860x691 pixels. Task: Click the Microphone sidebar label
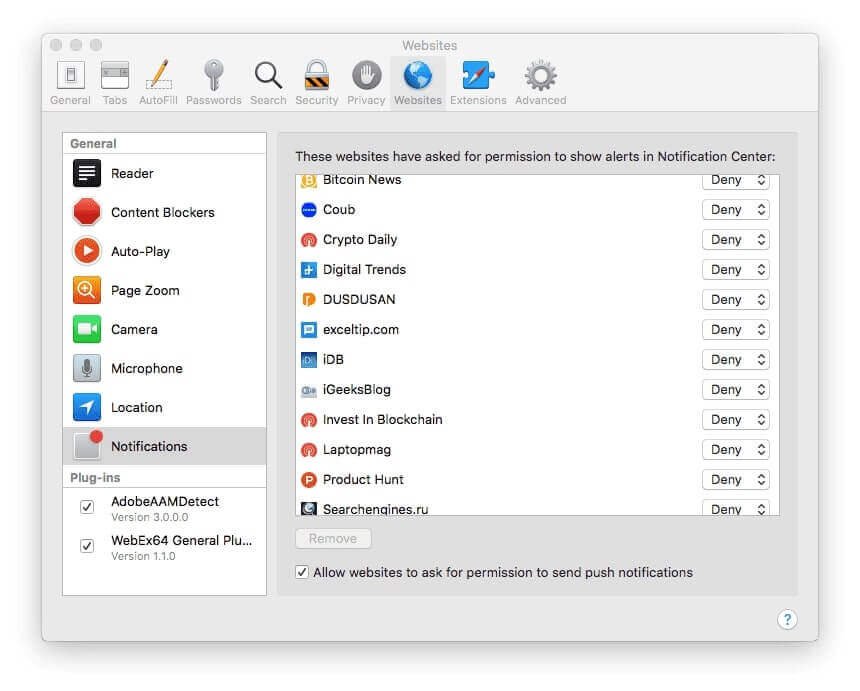(x=147, y=369)
